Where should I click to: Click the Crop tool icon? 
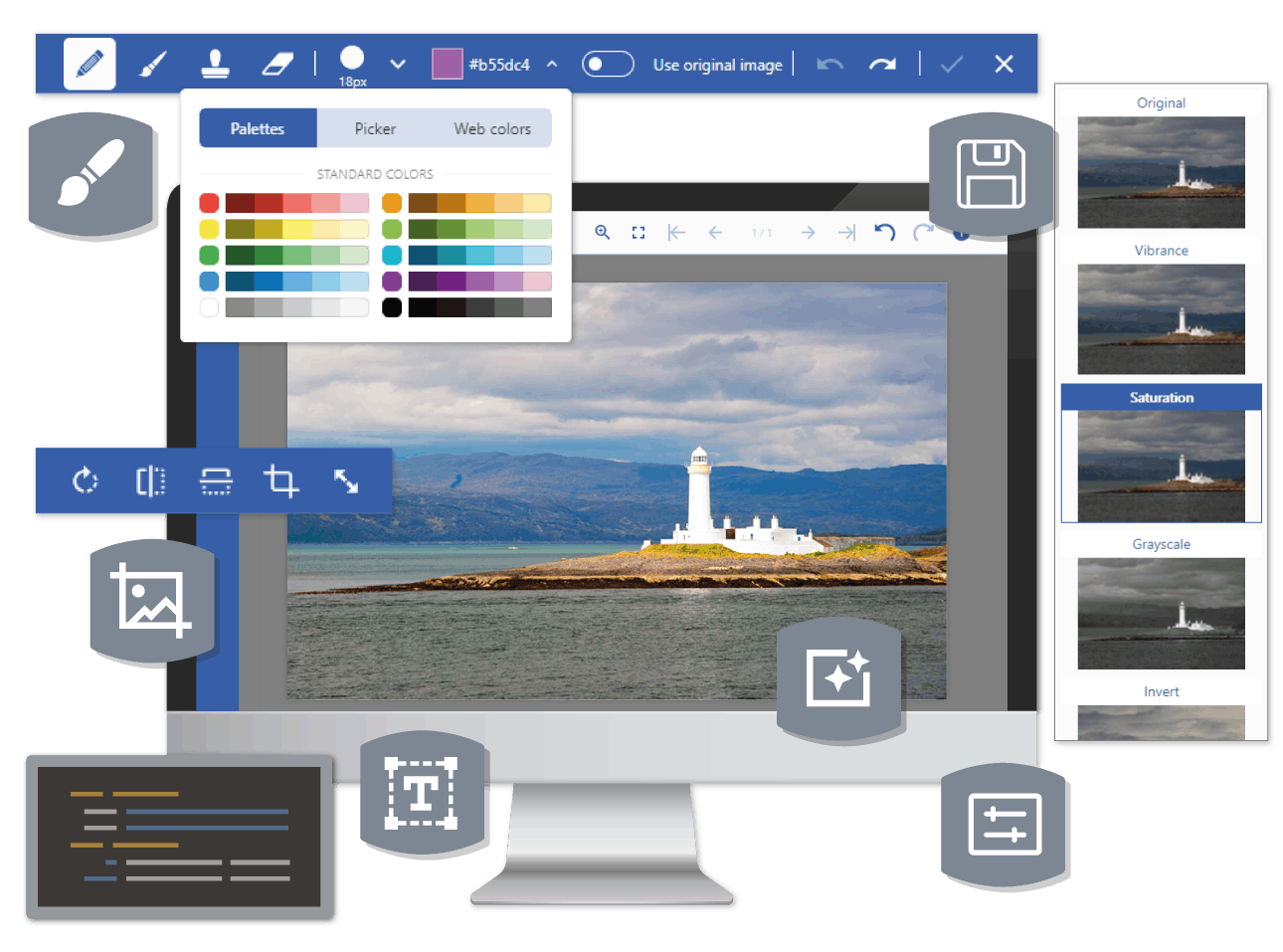(280, 481)
